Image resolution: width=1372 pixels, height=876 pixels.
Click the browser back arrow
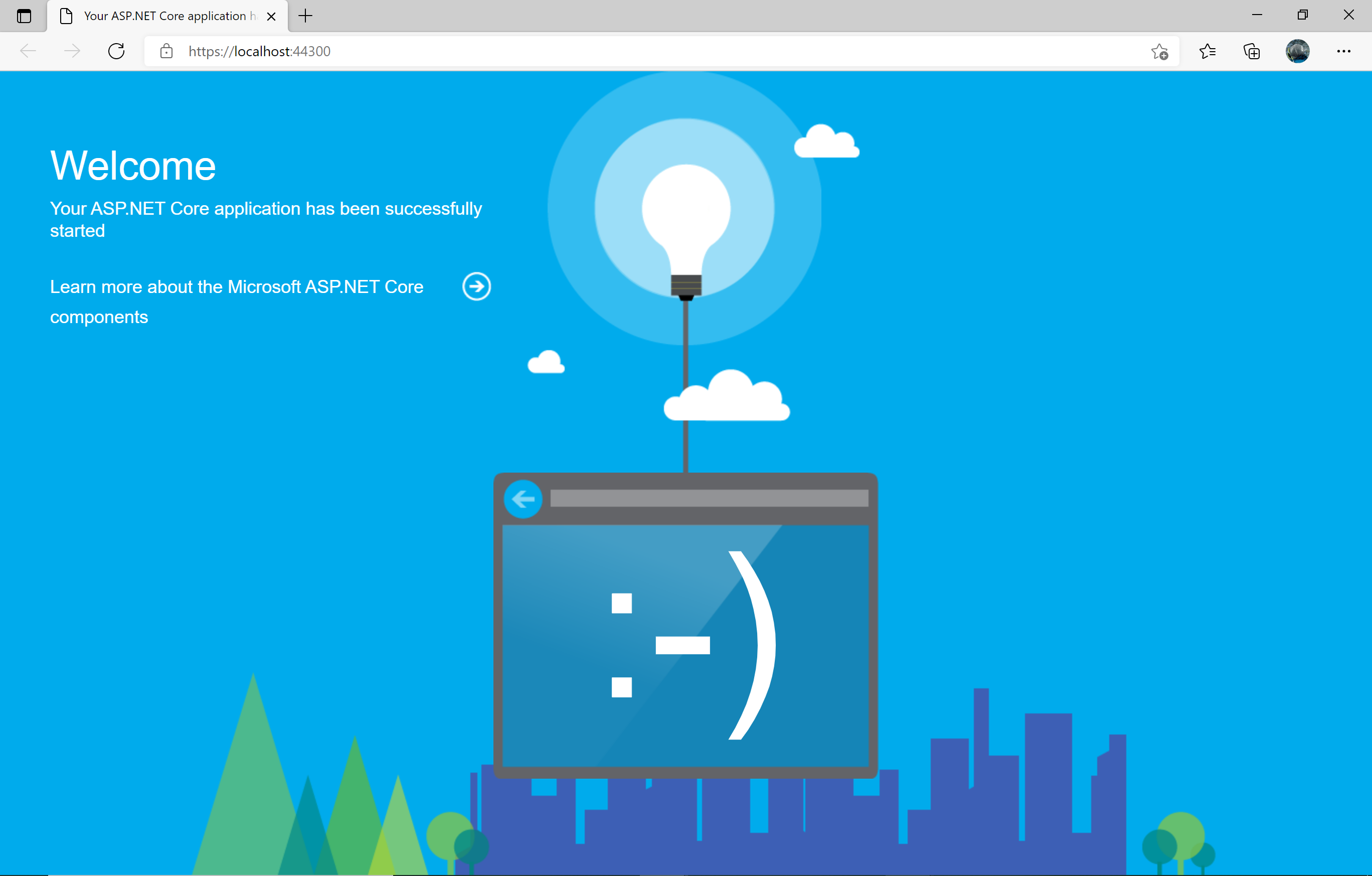(x=28, y=51)
